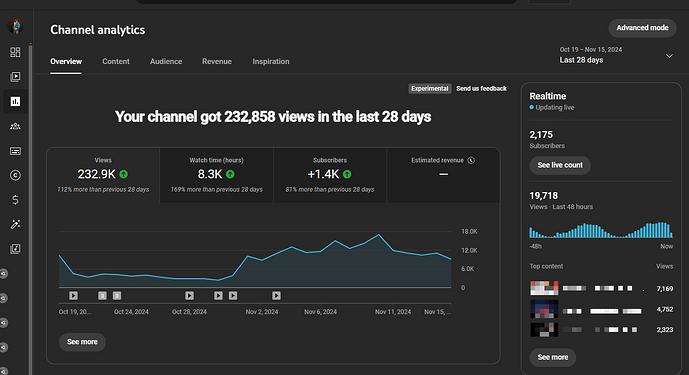The height and width of the screenshot is (375, 689).
Task: Open the Revenue tab
Action: [x=217, y=62]
